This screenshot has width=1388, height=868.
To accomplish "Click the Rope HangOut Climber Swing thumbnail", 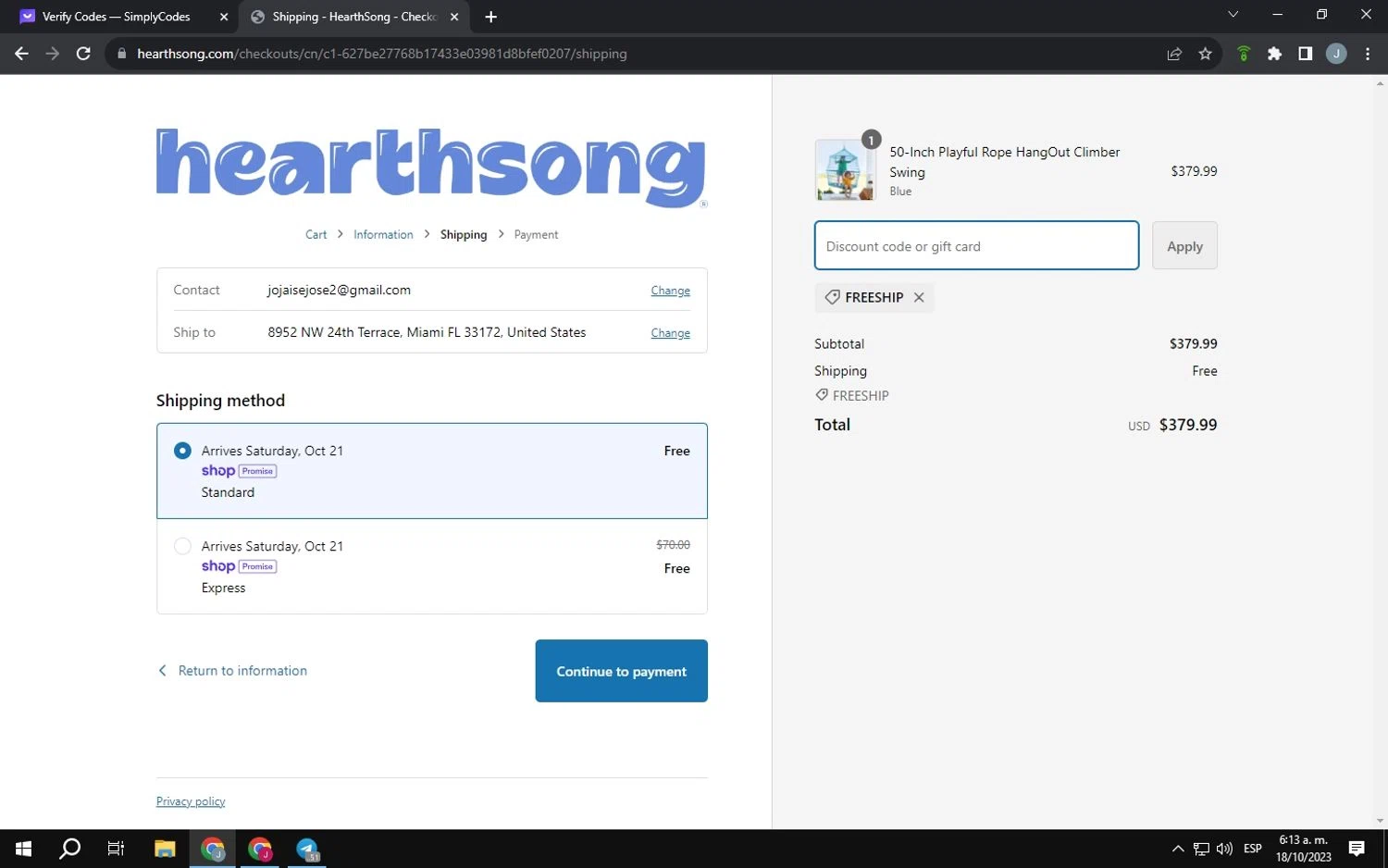I will (845, 170).
